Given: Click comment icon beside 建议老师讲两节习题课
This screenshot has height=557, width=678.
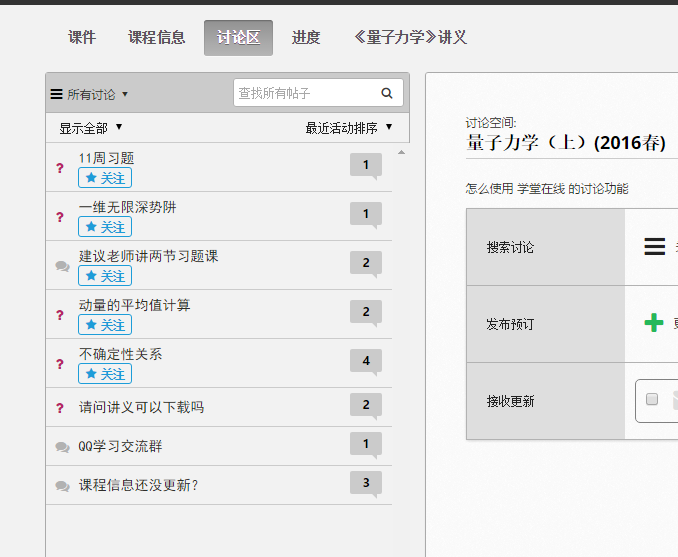Looking at the screenshot, I should (x=62, y=266).
